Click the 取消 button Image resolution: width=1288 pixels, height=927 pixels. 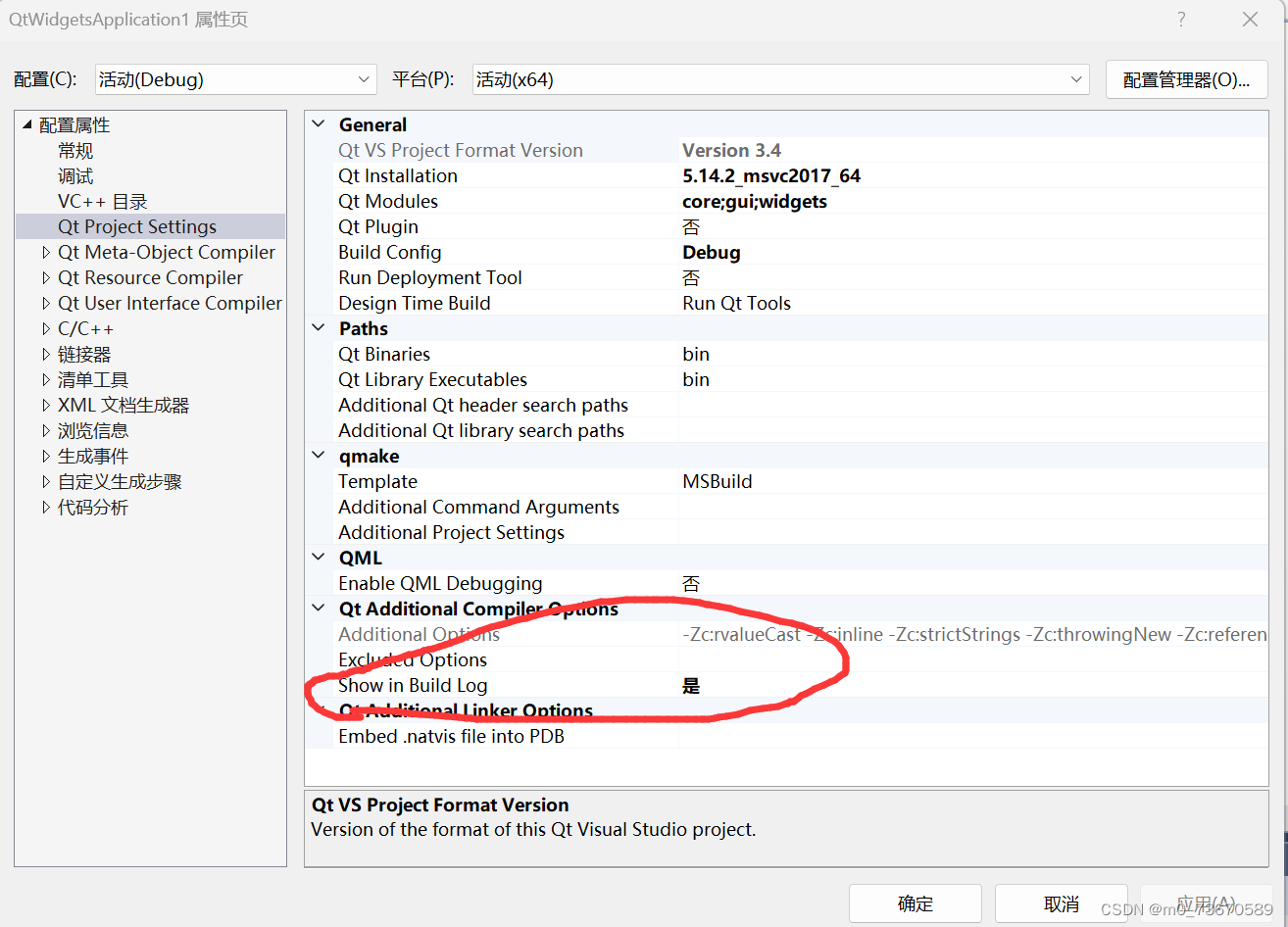pos(1061,903)
